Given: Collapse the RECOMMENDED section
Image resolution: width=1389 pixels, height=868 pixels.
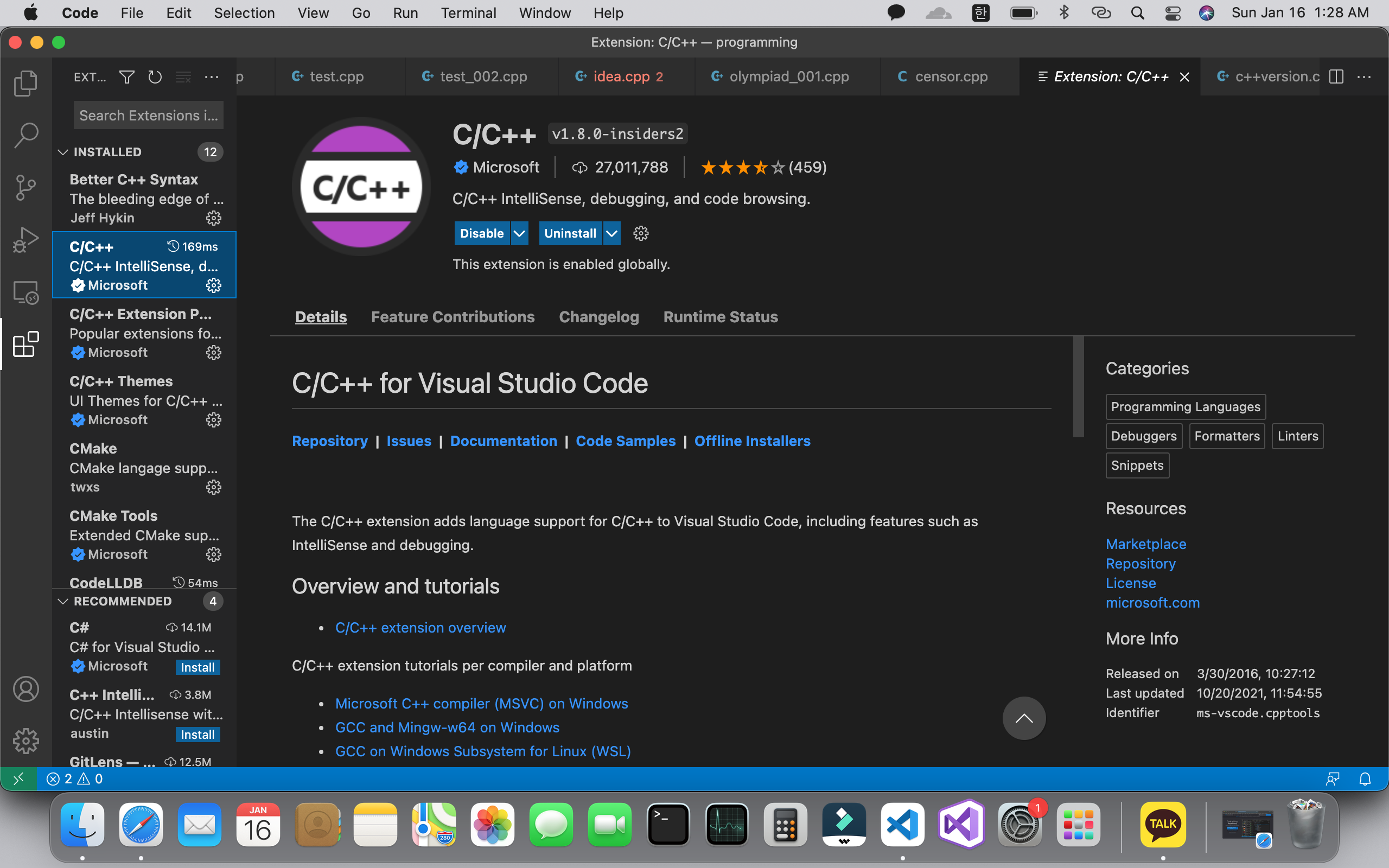Looking at the screenshot, I should tap(63, 601).
